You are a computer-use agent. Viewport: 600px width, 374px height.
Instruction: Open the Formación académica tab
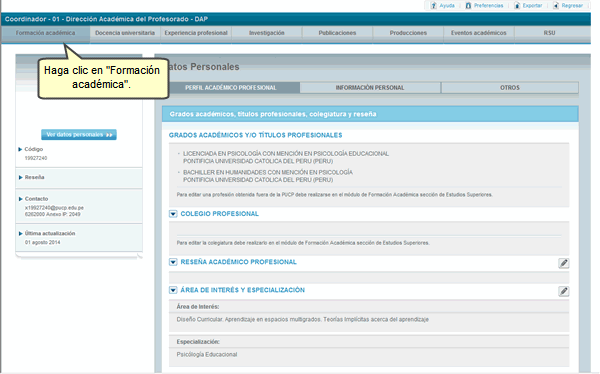click(46, 33)
